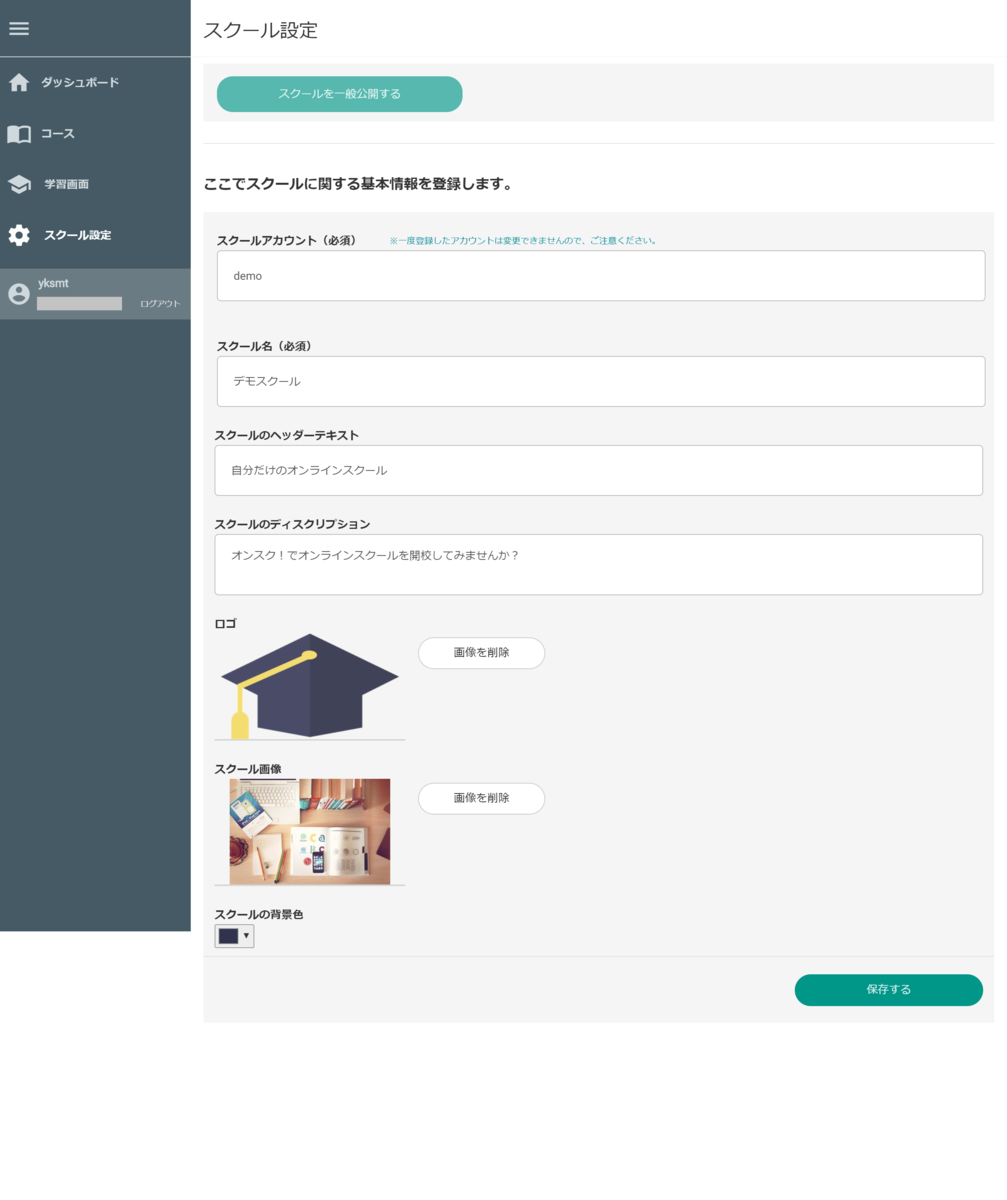Click the graduation cap learning icon

tap(19, 184)
